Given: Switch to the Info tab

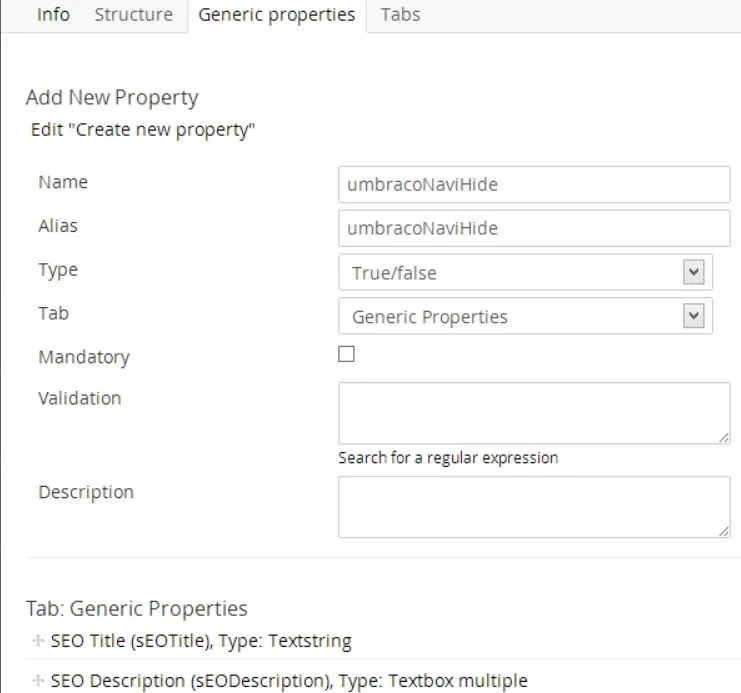Looking at the screenshot, I should tap(53, 15).
